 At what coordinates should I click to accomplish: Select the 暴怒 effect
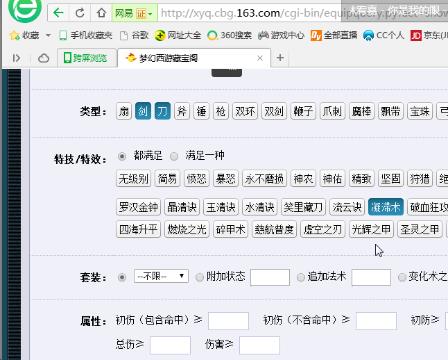[226, 179]
